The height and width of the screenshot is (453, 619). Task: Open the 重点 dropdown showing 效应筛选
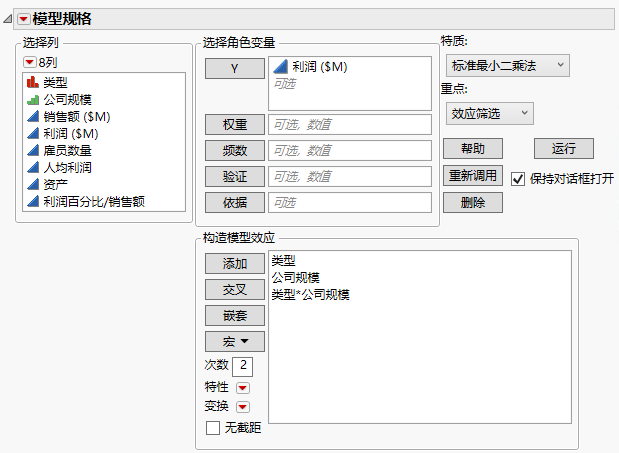[x=490, y=114]
